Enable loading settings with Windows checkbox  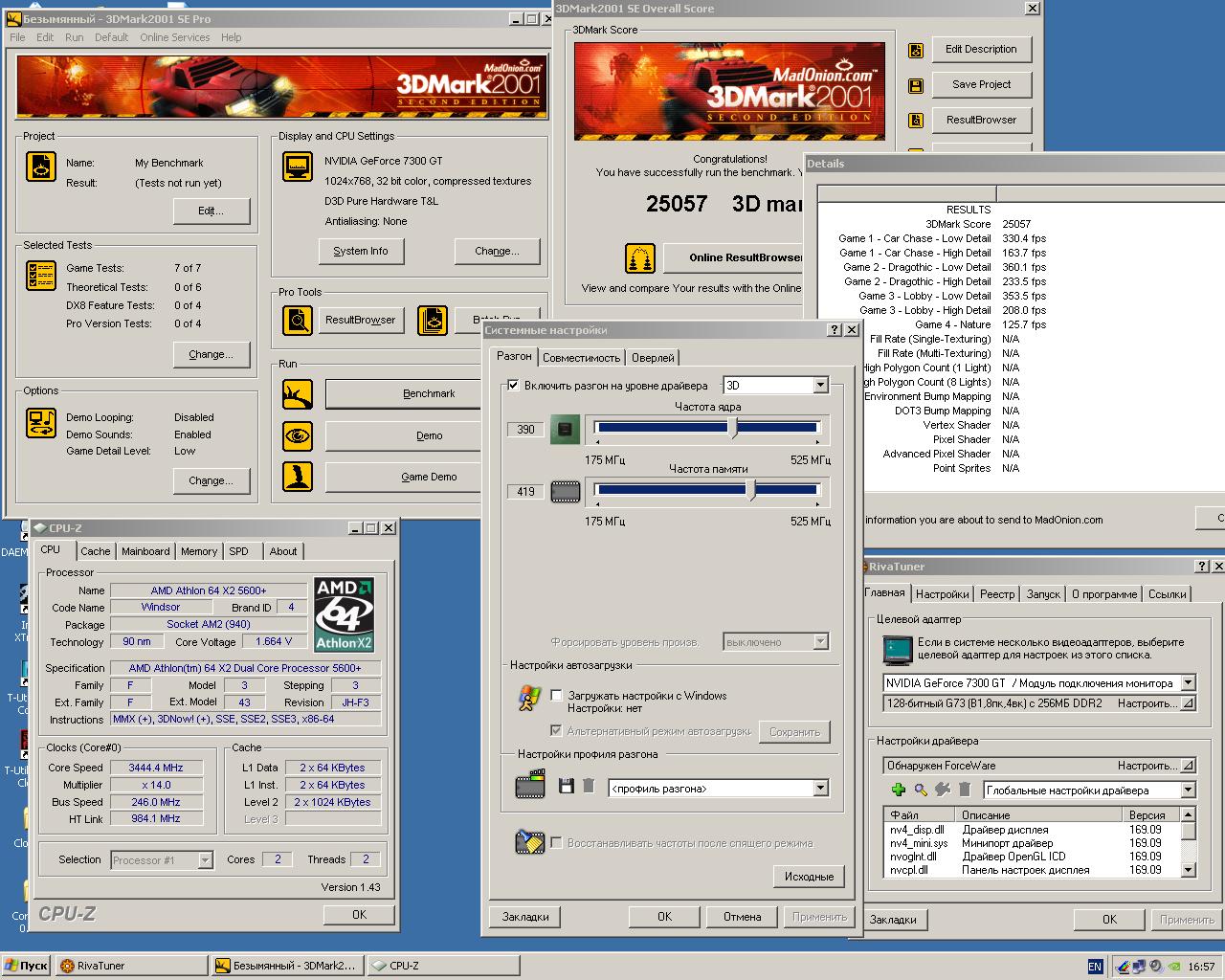(x=556, y=696)
